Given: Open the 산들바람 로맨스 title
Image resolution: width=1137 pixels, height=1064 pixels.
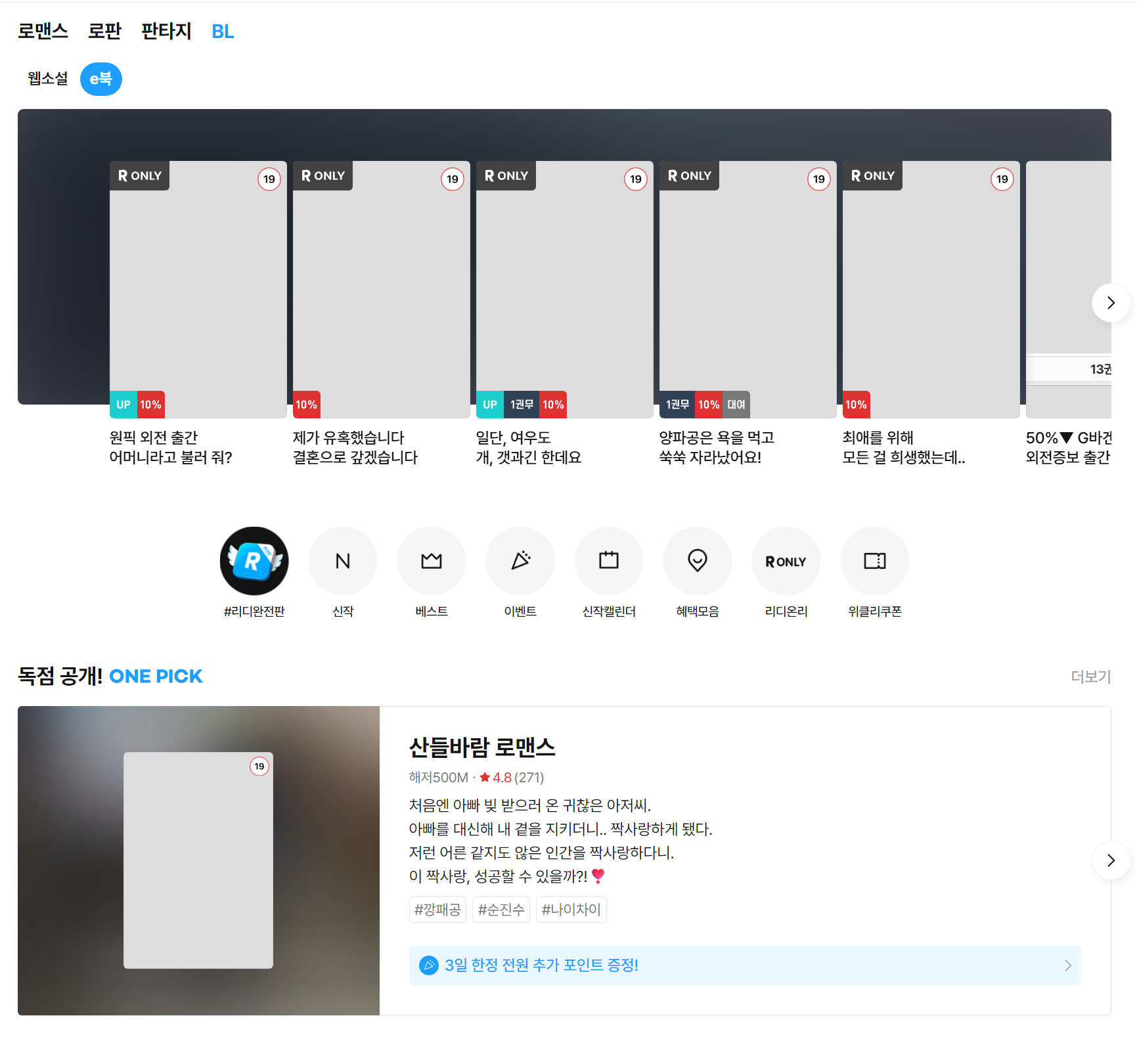Looking at the screenshot, I should (482, 747).
